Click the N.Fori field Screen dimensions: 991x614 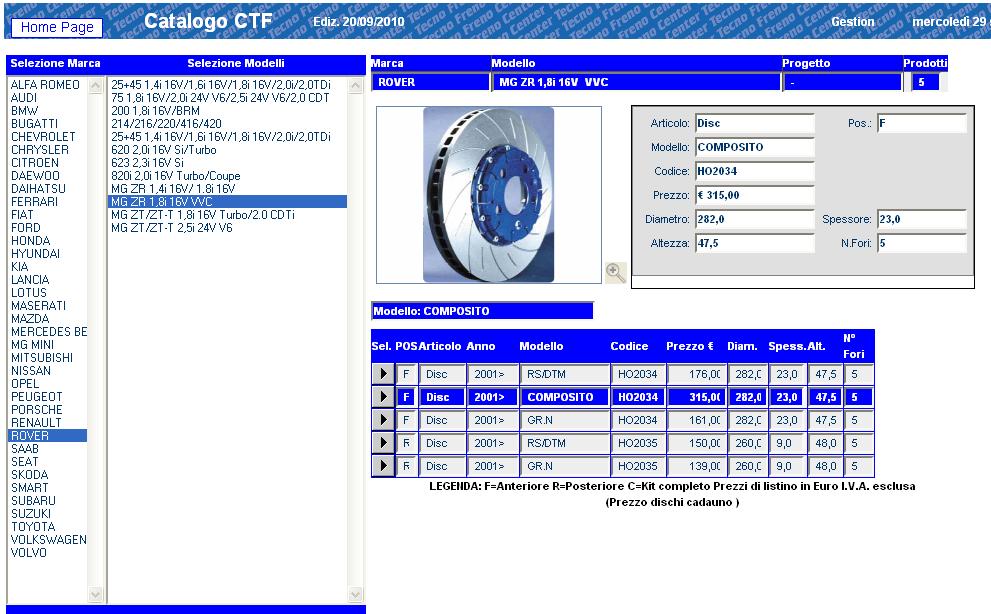click(921, 243)
